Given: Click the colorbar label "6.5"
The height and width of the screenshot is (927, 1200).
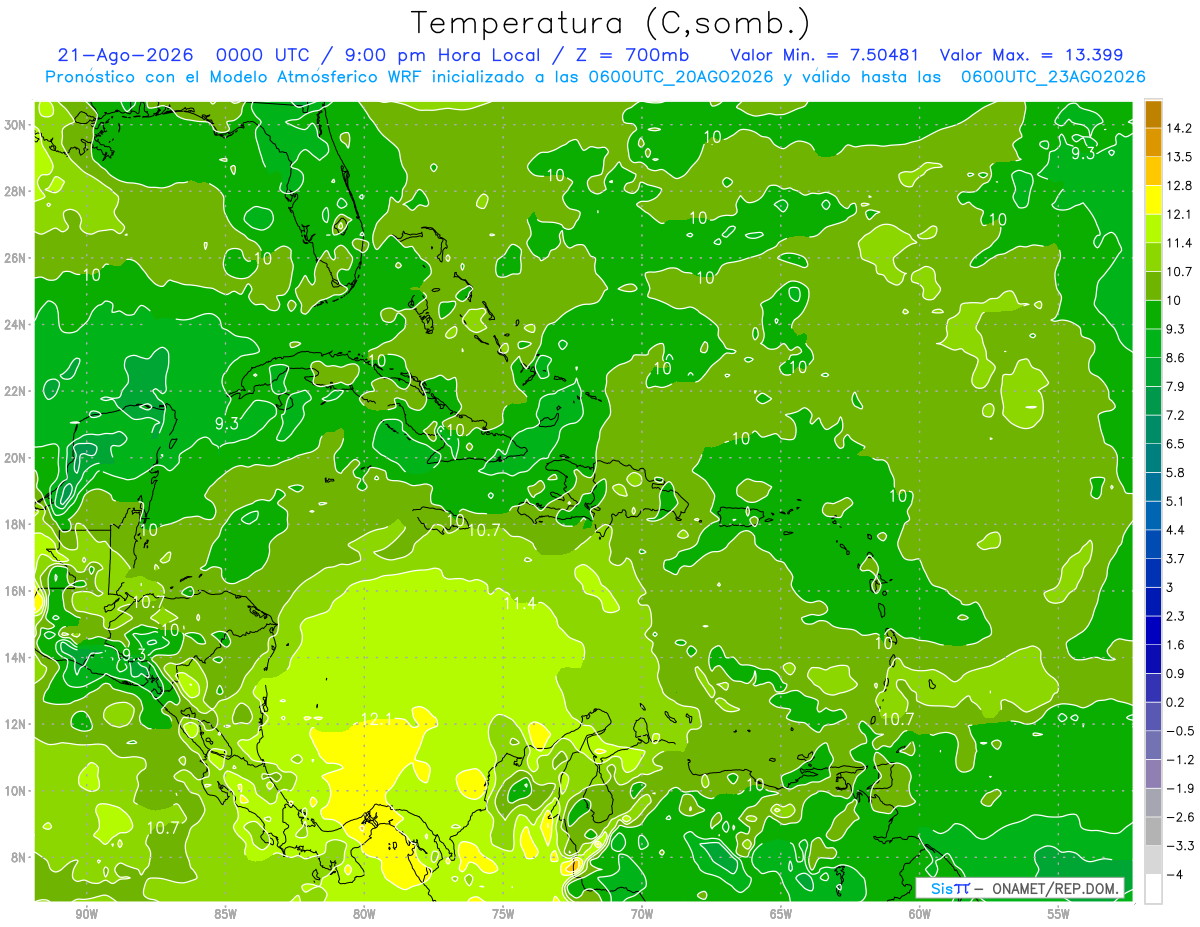Looking at the screenshot, I should [x=1175, y=444].
